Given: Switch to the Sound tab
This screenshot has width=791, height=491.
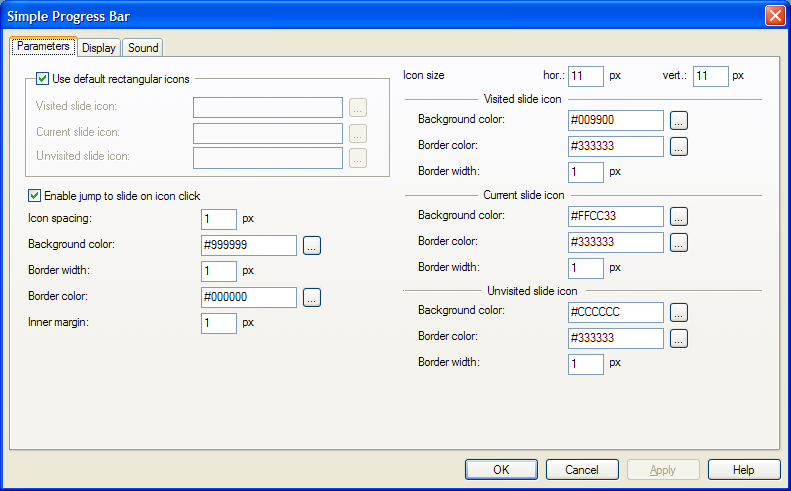Looking at the screenshot, I should [143, 48].
